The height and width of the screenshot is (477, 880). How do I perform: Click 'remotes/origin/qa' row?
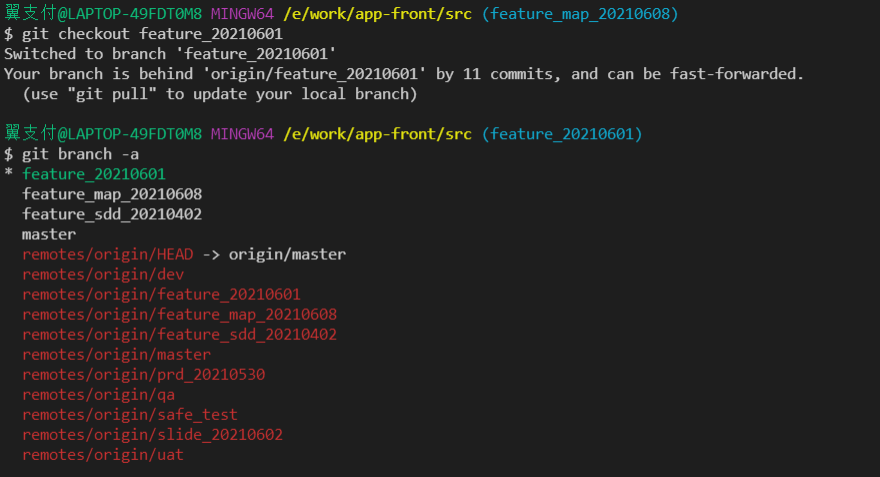98,395
